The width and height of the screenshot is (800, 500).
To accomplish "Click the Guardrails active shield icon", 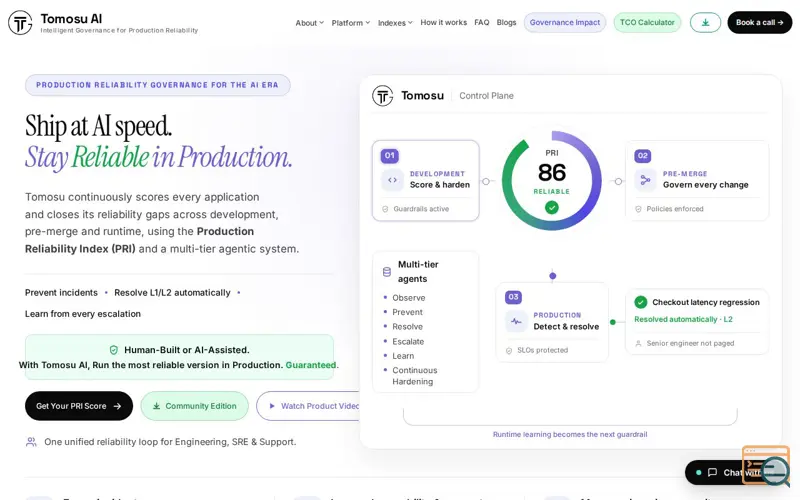I will [x=385, y=209].
